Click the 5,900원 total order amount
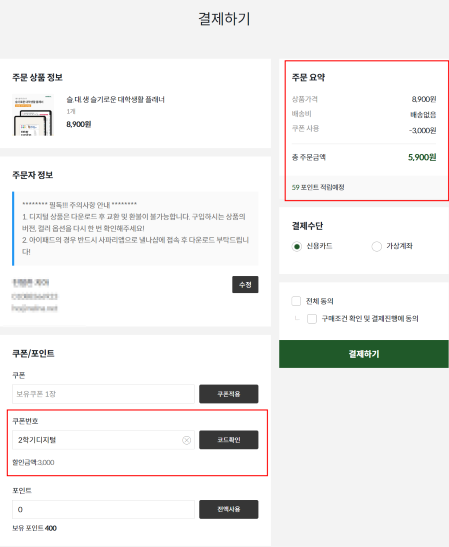The image size is (449, 547). 422,157
